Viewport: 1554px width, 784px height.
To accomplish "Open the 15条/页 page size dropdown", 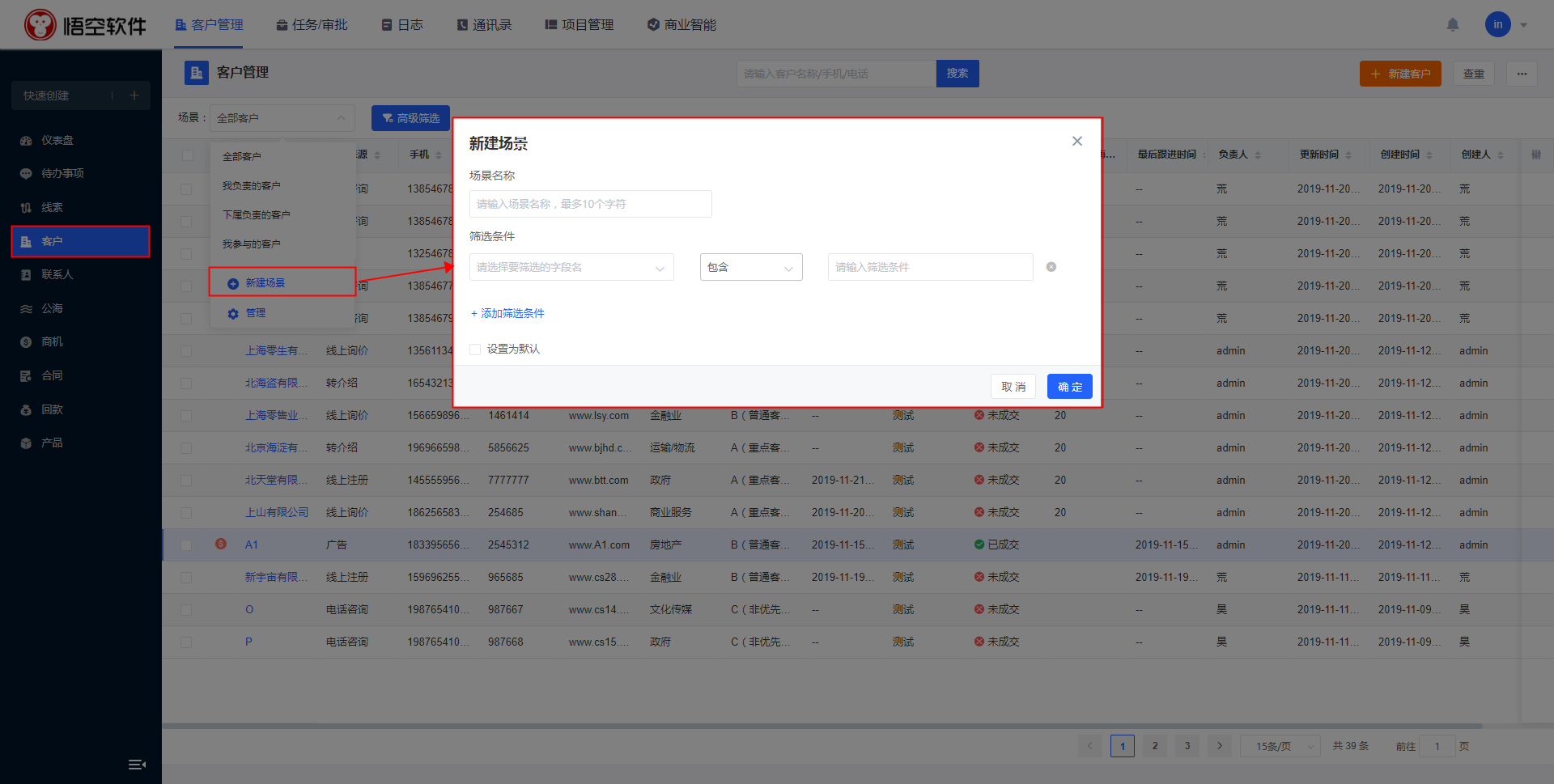I will (x=1280, y=746).
